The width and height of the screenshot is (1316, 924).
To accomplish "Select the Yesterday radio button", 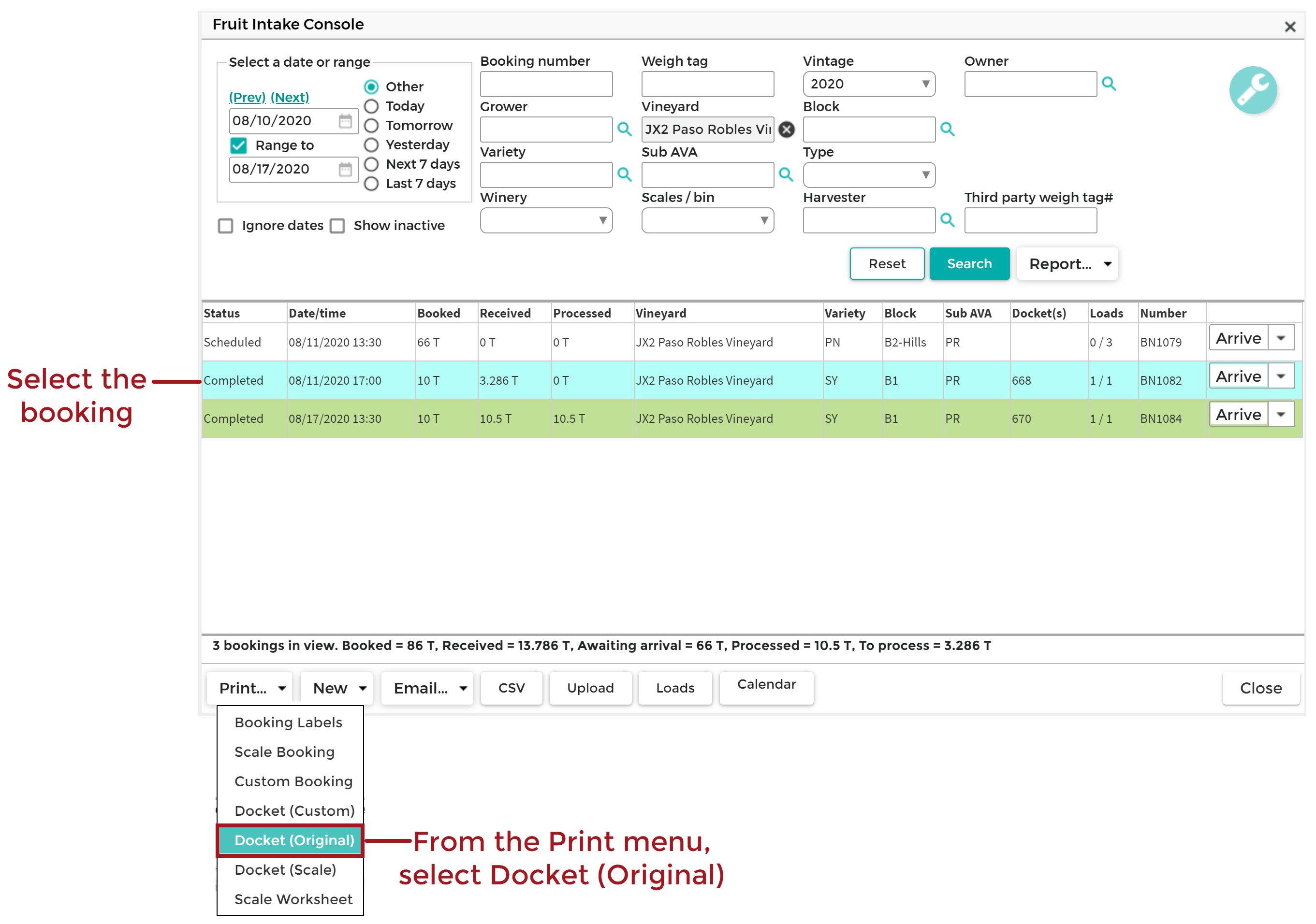I will (371, 145).
